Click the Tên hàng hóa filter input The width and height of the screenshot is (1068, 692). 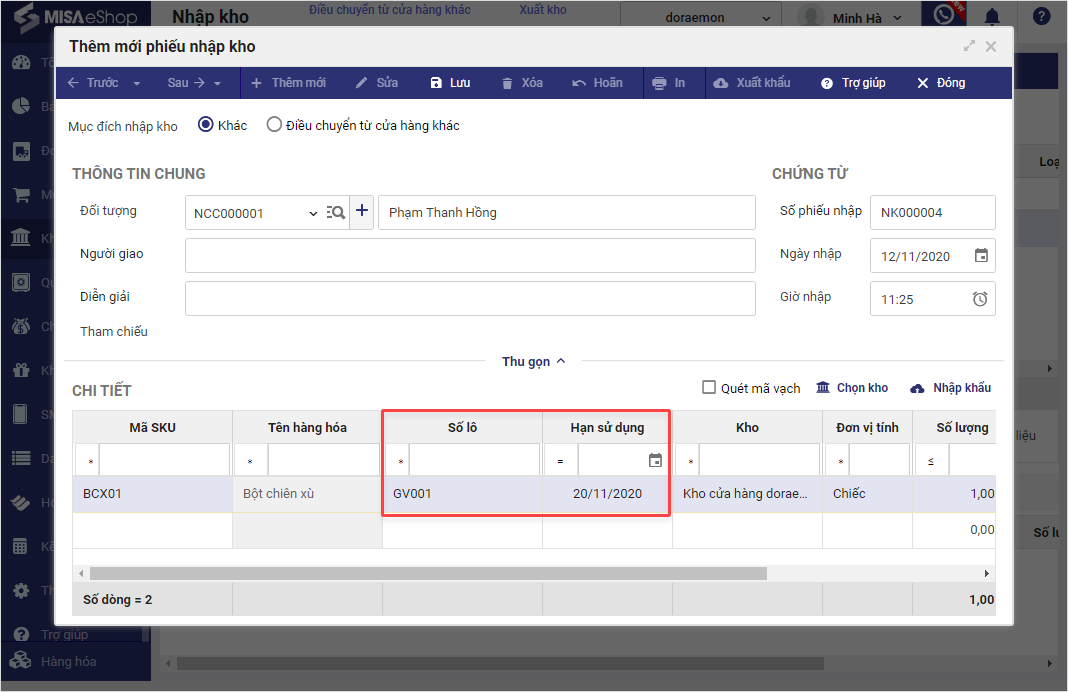pos(324,460)
